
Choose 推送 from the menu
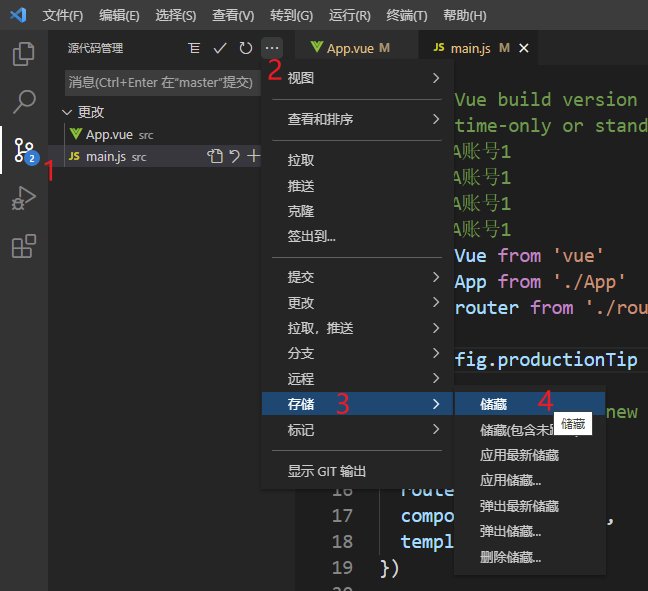coord(357,186)
